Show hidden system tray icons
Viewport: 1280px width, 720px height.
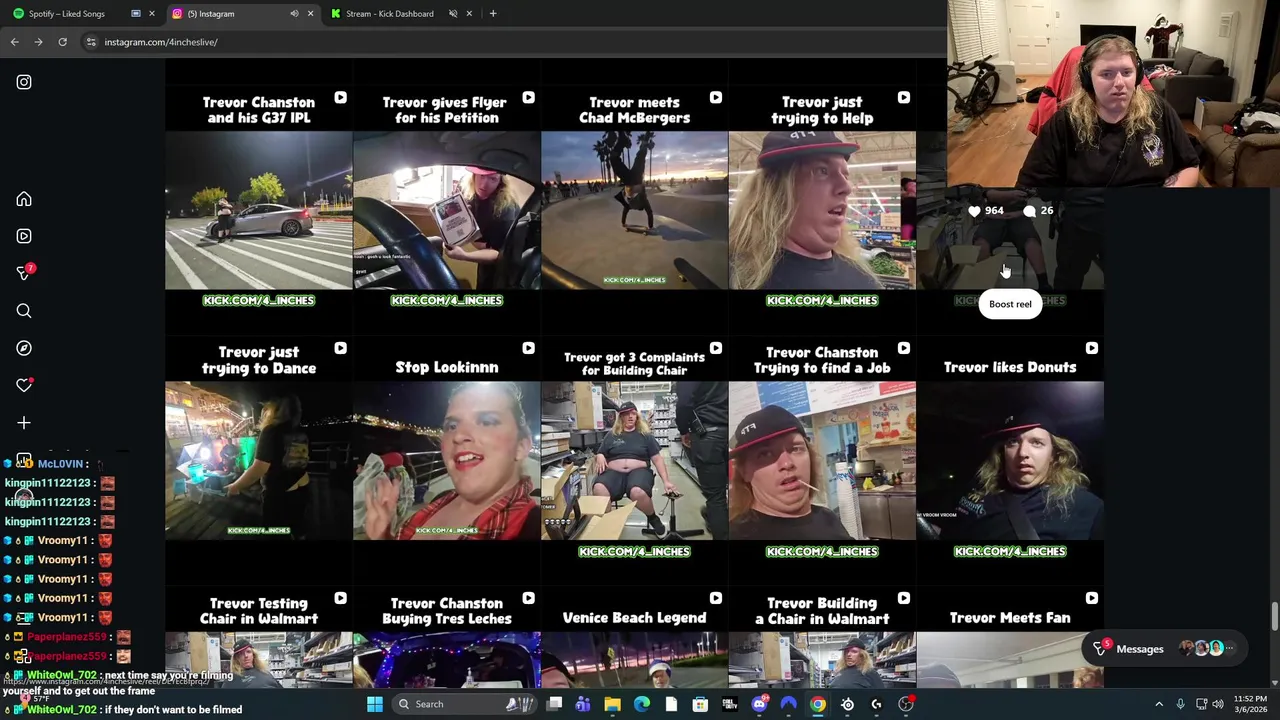(1159, 704)
